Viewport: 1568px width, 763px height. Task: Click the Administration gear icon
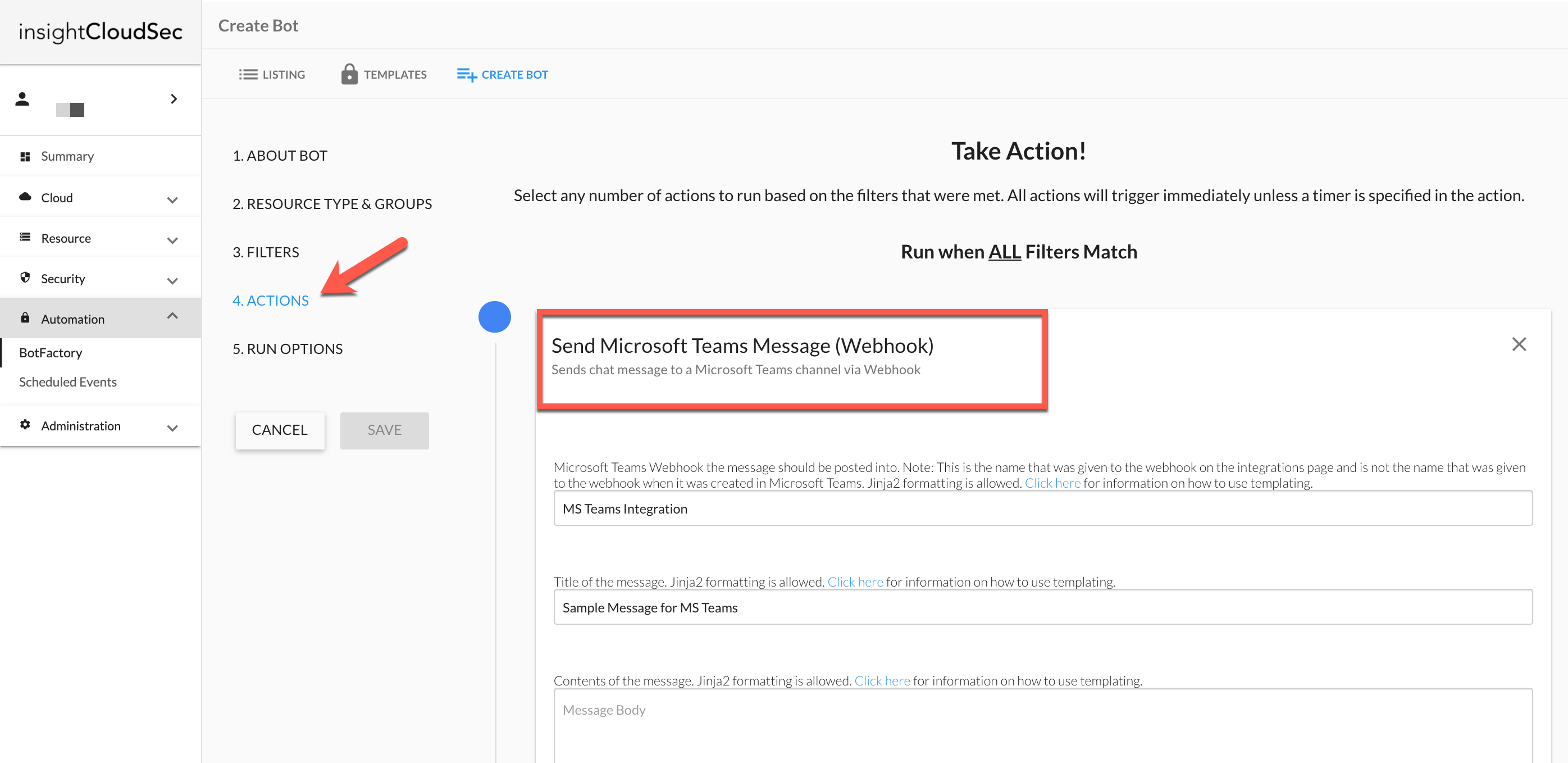[25, 424]
